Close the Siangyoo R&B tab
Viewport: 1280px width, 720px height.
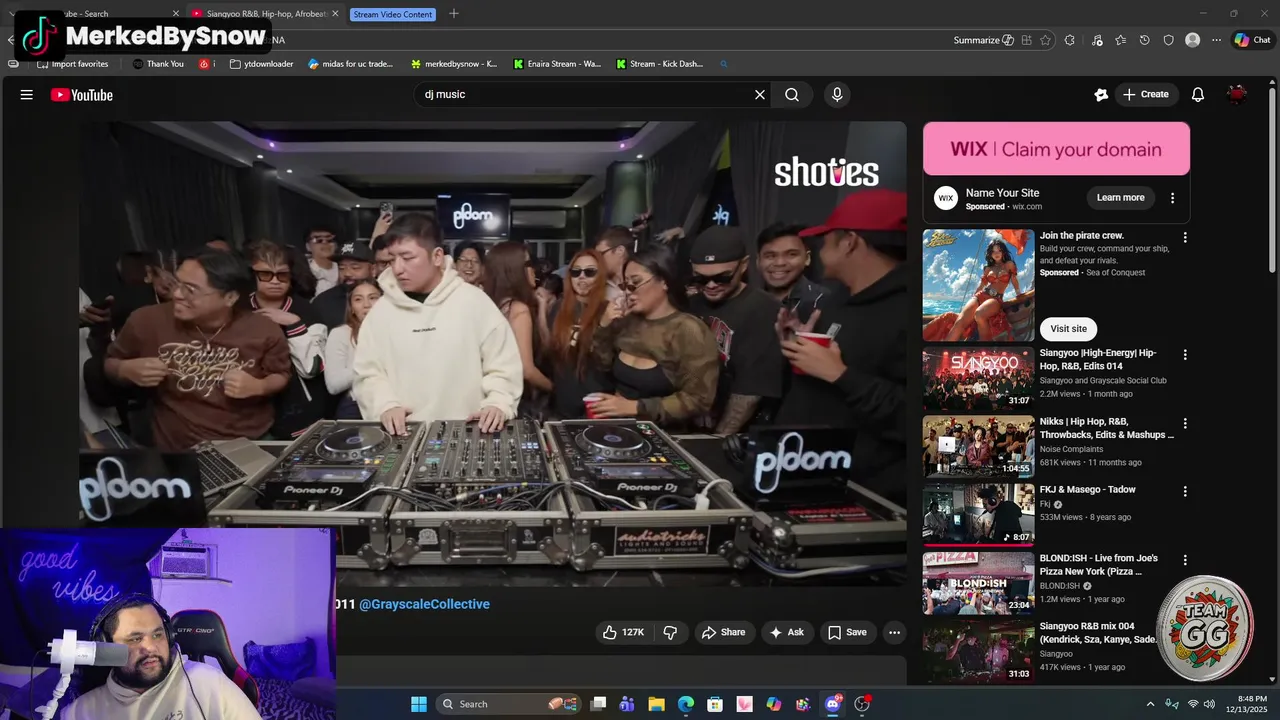point(335,14)
